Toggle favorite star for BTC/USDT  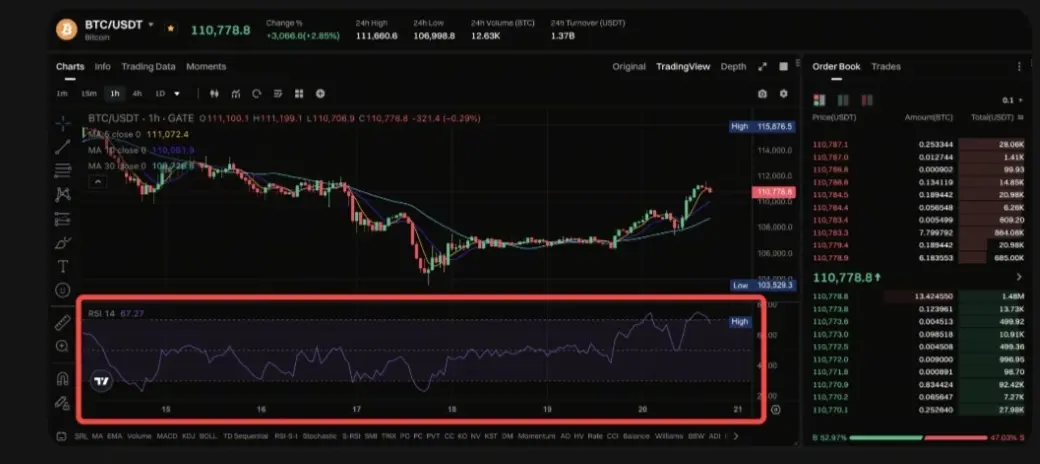[x=170, y=29]
